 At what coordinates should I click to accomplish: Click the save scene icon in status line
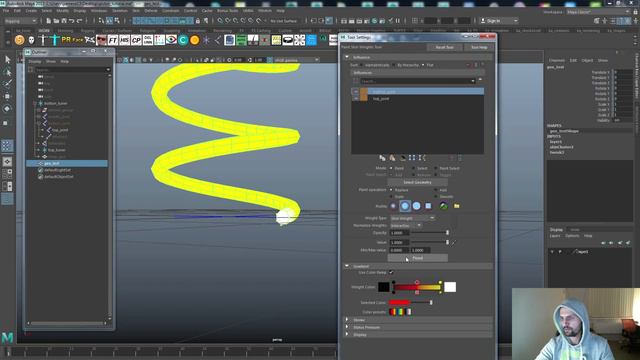(x=64, y=20)
